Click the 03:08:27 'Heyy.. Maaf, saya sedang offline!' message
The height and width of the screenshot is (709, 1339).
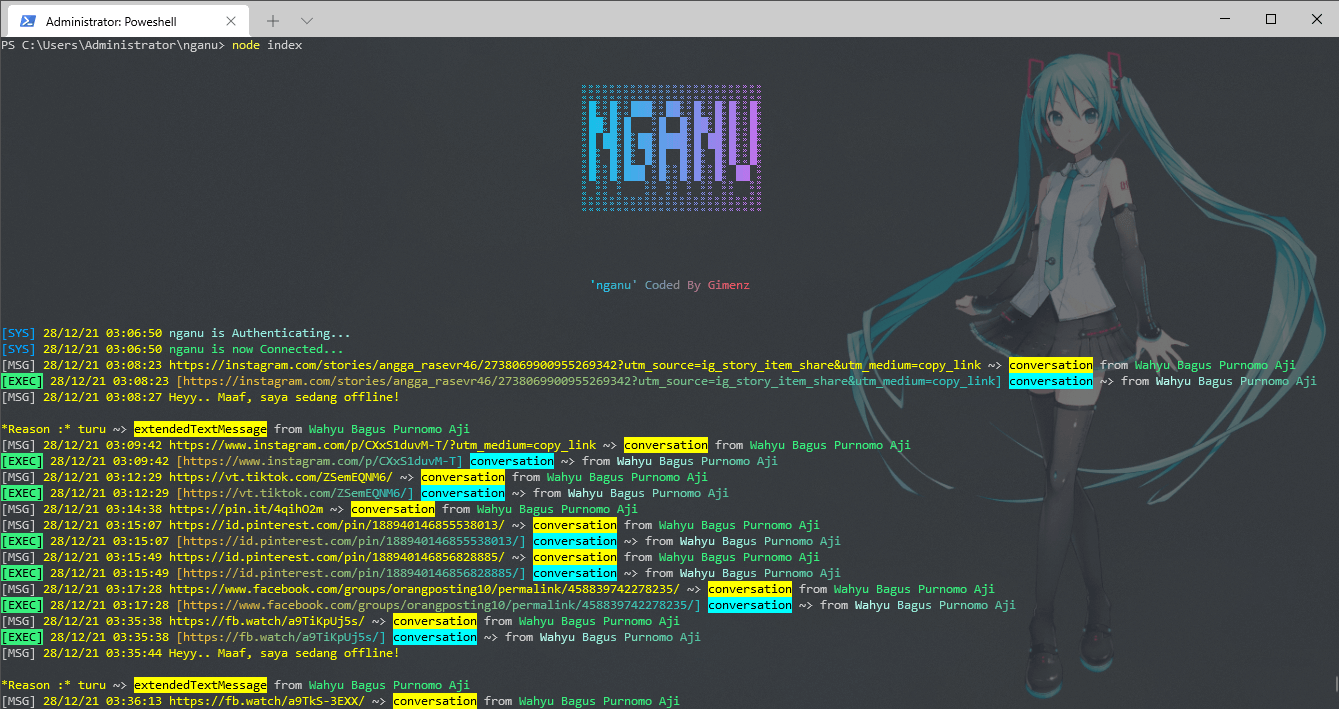tap(284, 397)
